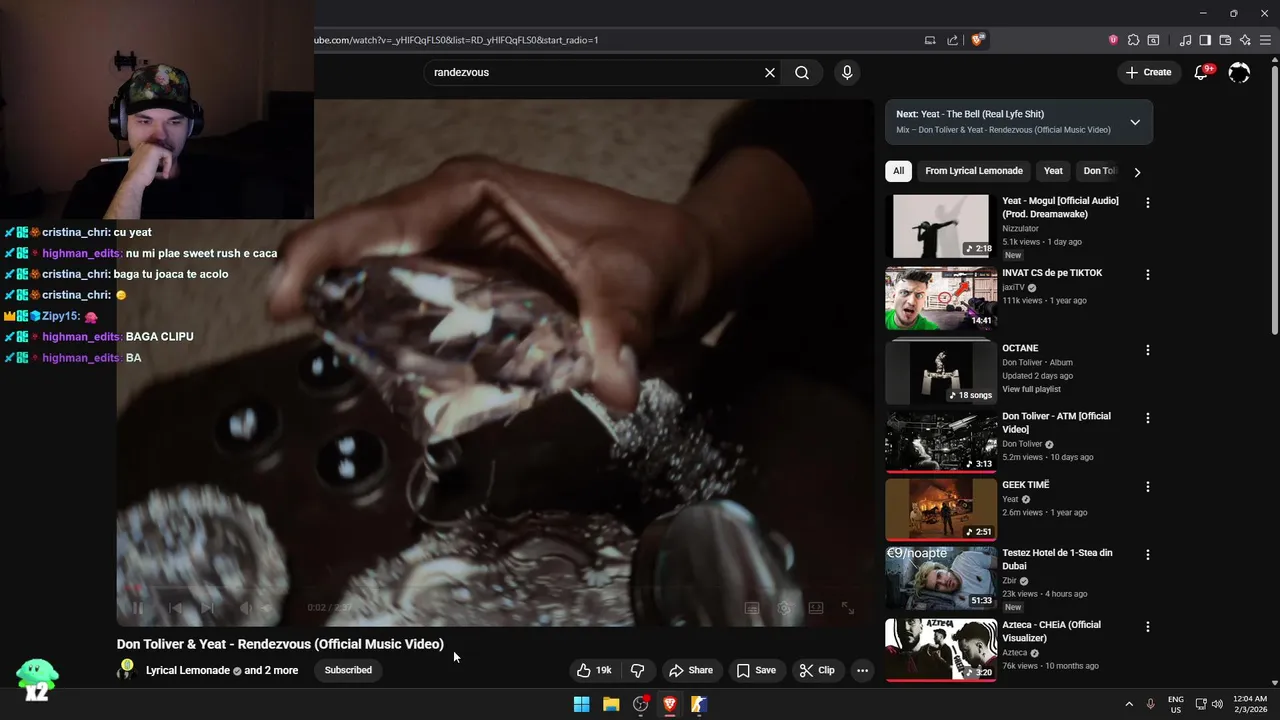Image resolution: width=1280 pixels, height=720 pixels.
Task: Click the install app icon in address bar
Action: 930,40
